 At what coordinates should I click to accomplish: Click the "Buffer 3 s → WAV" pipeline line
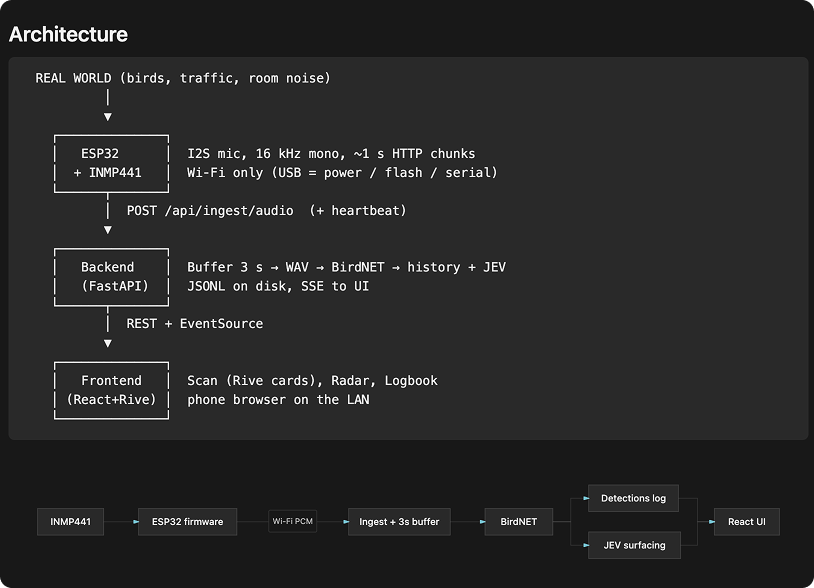346,267
